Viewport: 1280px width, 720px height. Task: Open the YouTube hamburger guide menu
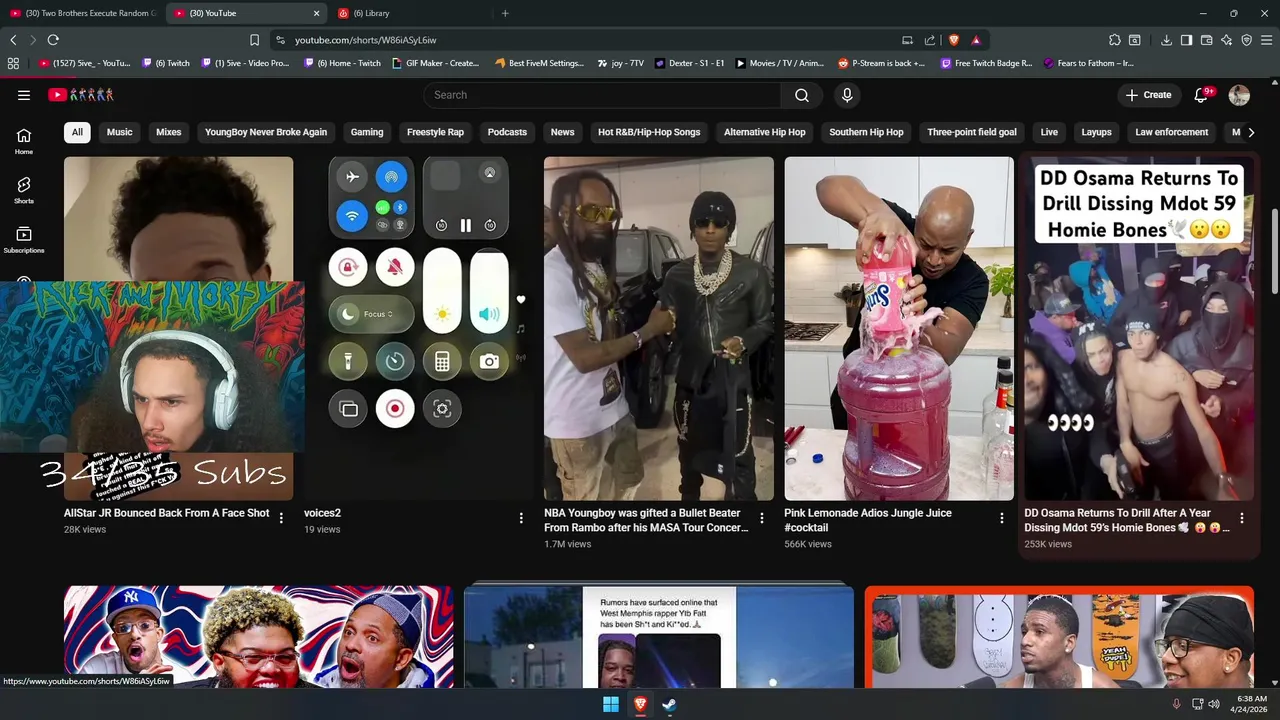point(24,95)
